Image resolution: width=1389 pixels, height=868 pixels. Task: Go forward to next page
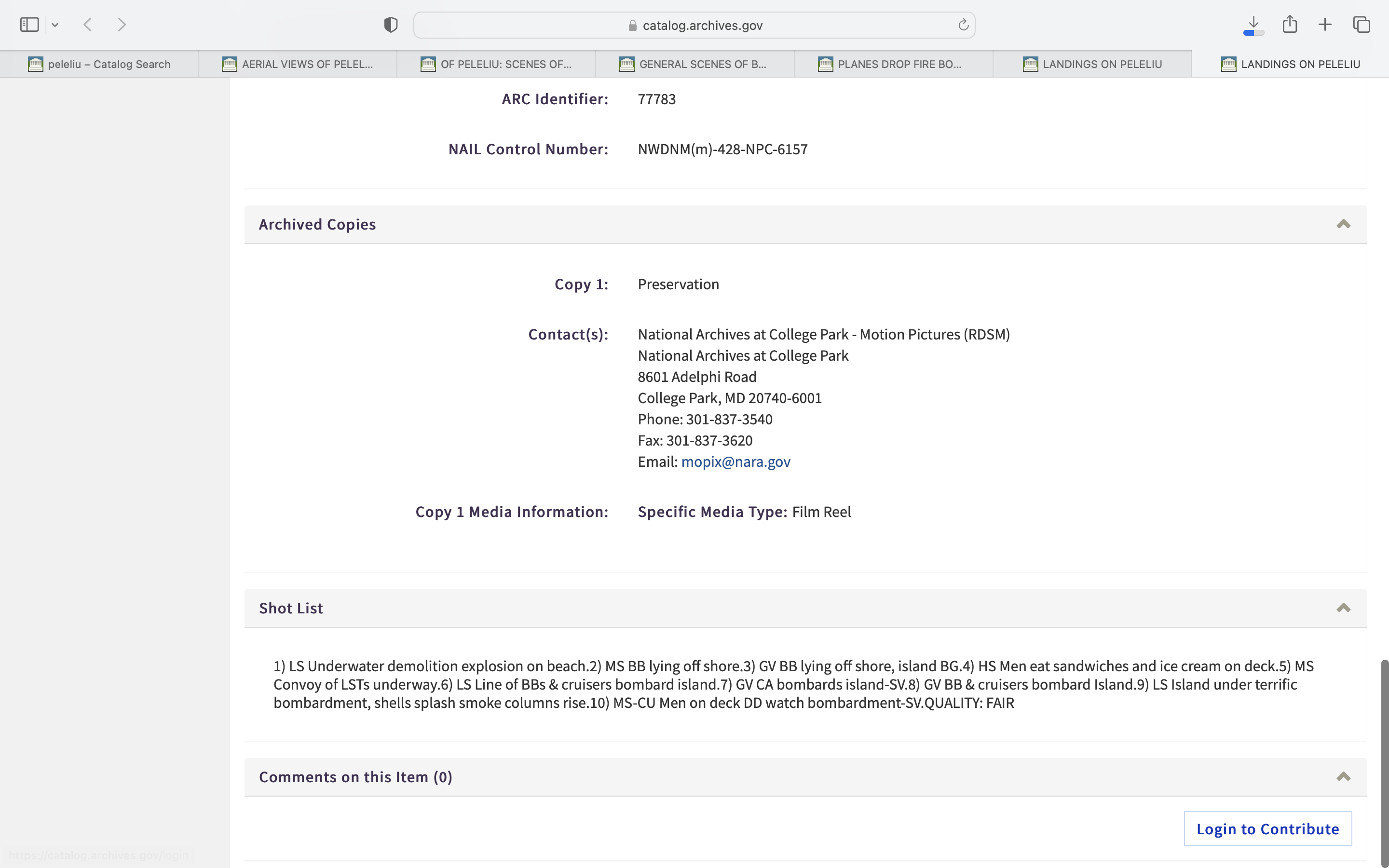tap(121, 25)
